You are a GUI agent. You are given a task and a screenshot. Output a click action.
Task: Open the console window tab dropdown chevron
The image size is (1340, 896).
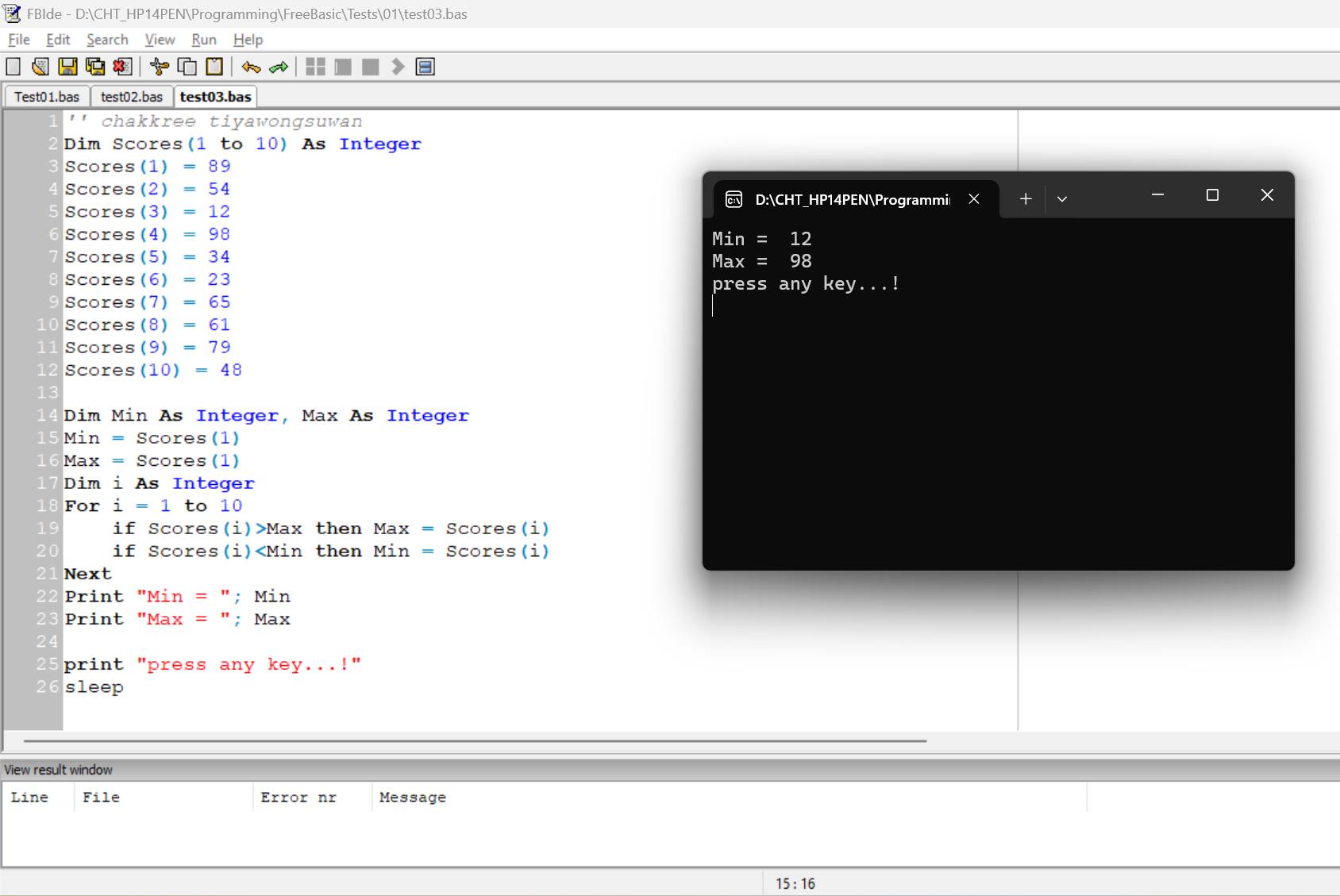[1062, 199]
